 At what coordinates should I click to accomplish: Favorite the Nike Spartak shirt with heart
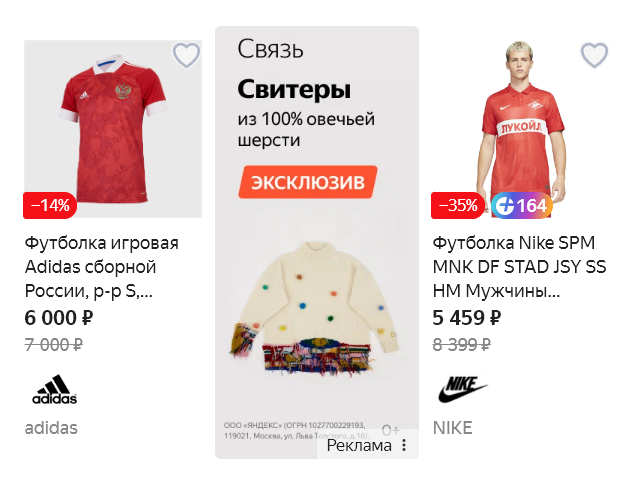[x=594, y=55]
